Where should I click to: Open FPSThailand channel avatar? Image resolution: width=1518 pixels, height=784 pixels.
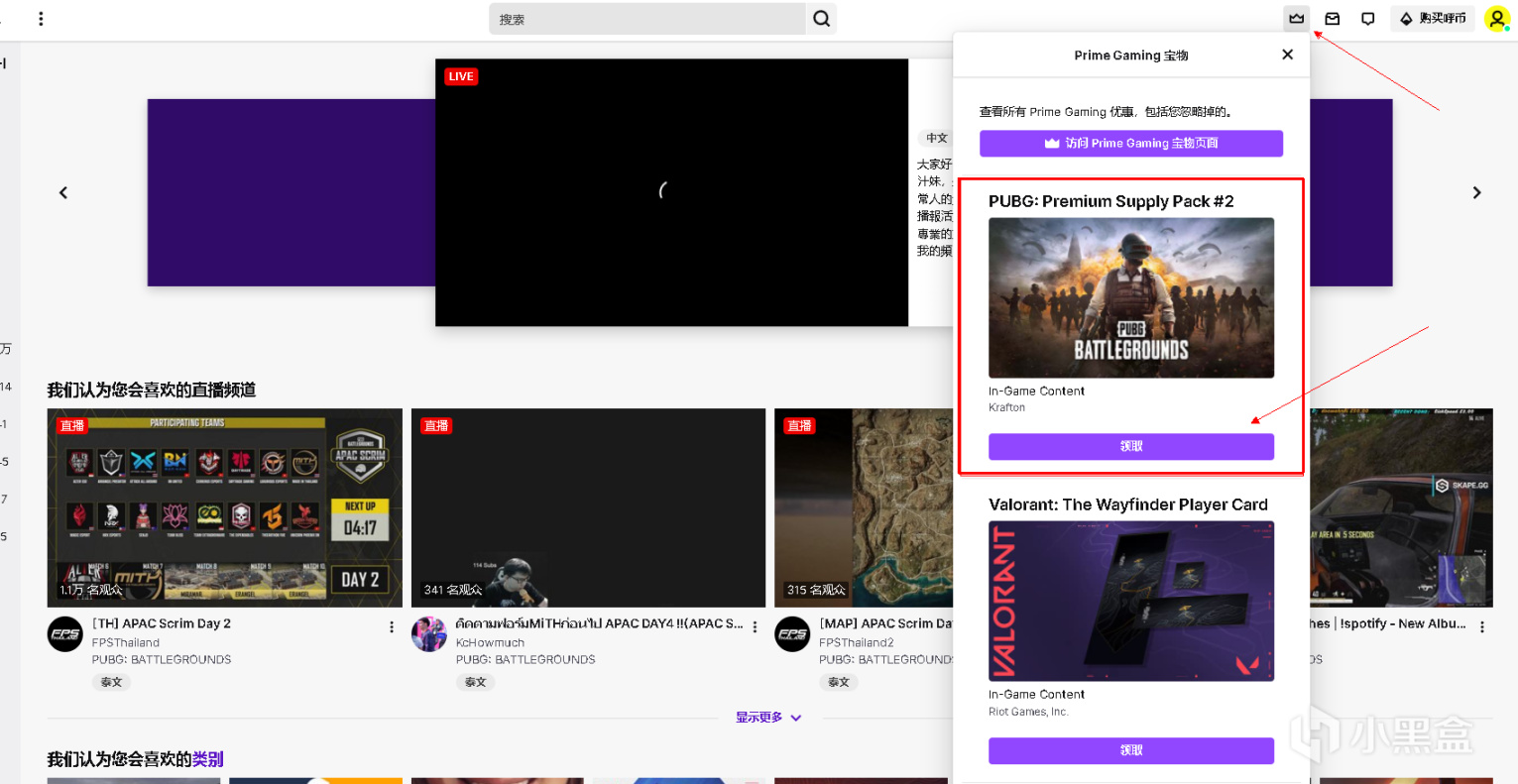click(x=65, y=634)
